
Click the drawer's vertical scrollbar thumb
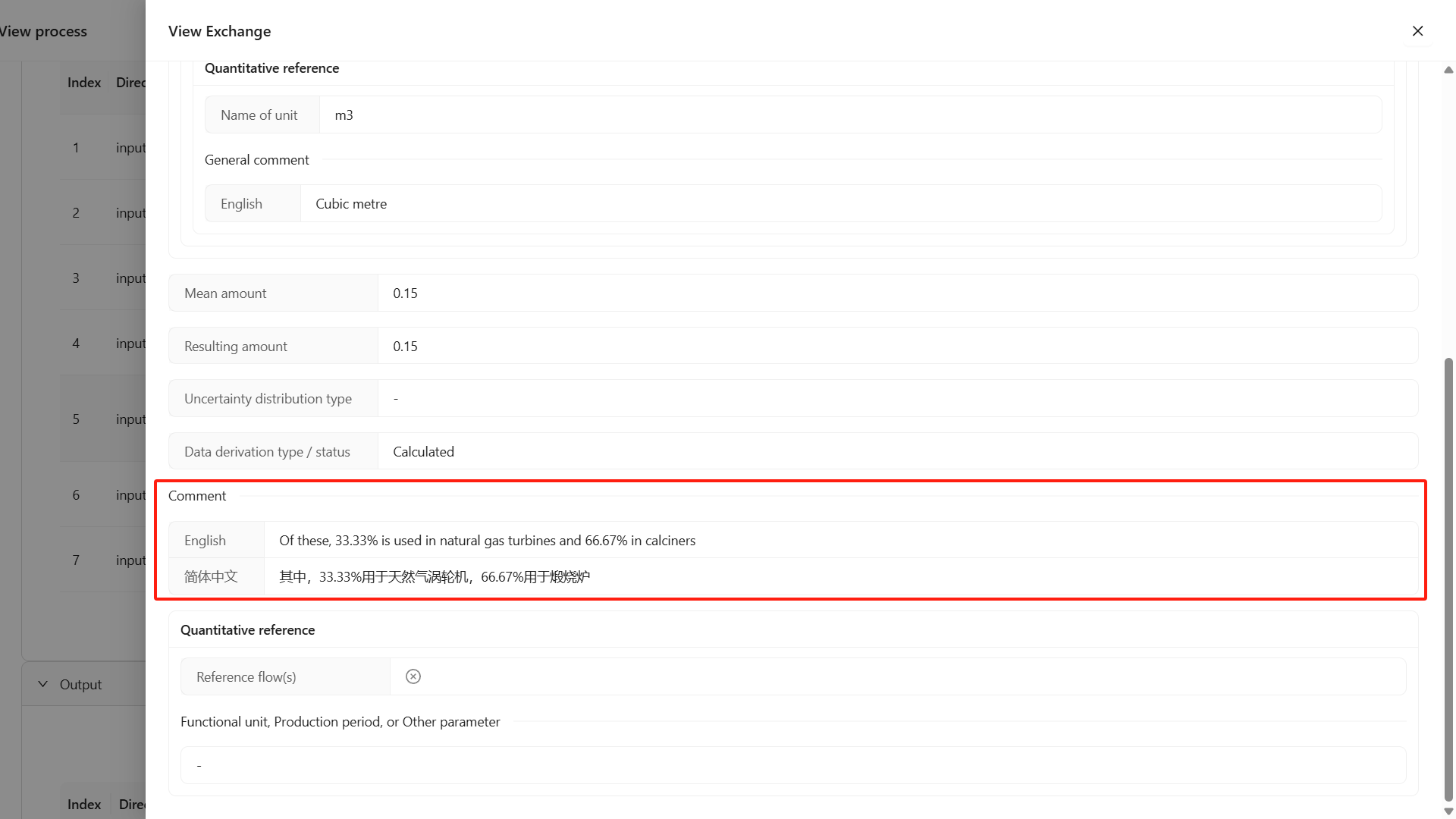coord(1448,576)
